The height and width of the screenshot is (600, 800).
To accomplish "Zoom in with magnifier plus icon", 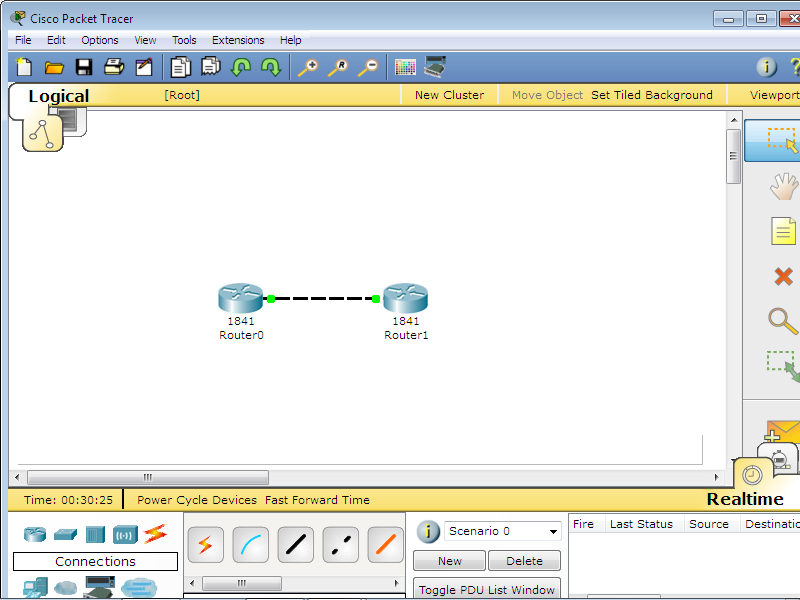I will click(x=308, y=67).
